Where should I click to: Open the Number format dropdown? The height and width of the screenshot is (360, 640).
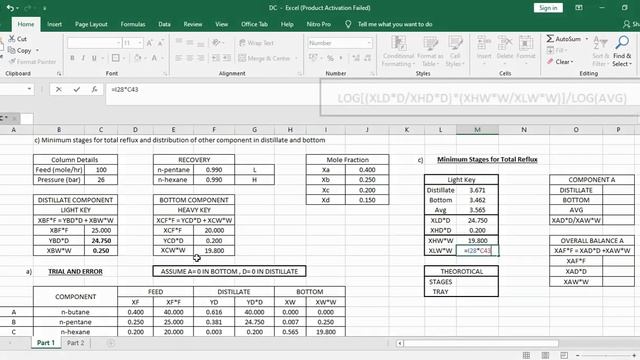pos(369,43)
